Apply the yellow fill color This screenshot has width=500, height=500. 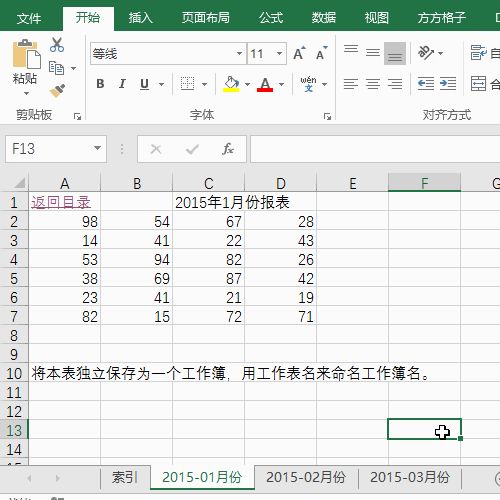[231, 84]
